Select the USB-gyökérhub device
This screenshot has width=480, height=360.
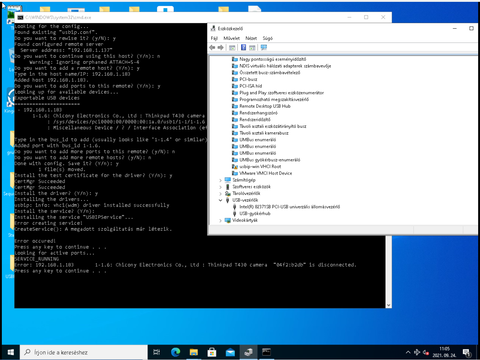point(255,213)
